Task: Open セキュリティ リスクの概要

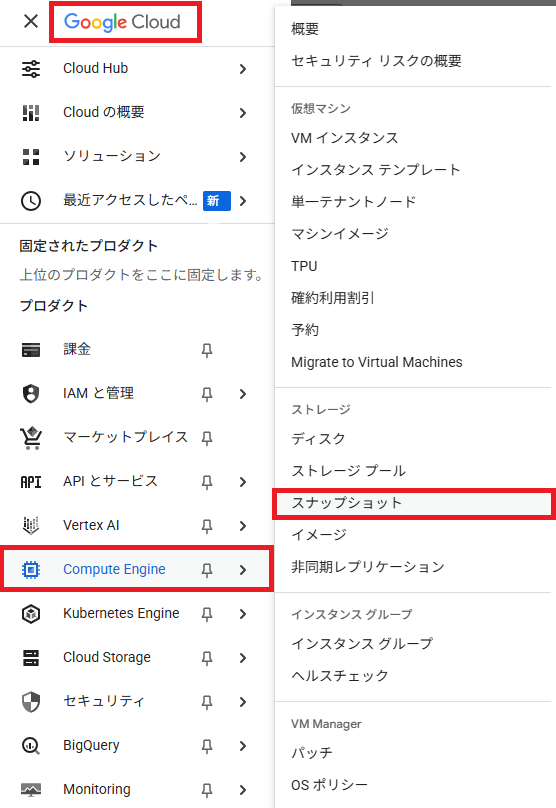Action: point(376,61)
